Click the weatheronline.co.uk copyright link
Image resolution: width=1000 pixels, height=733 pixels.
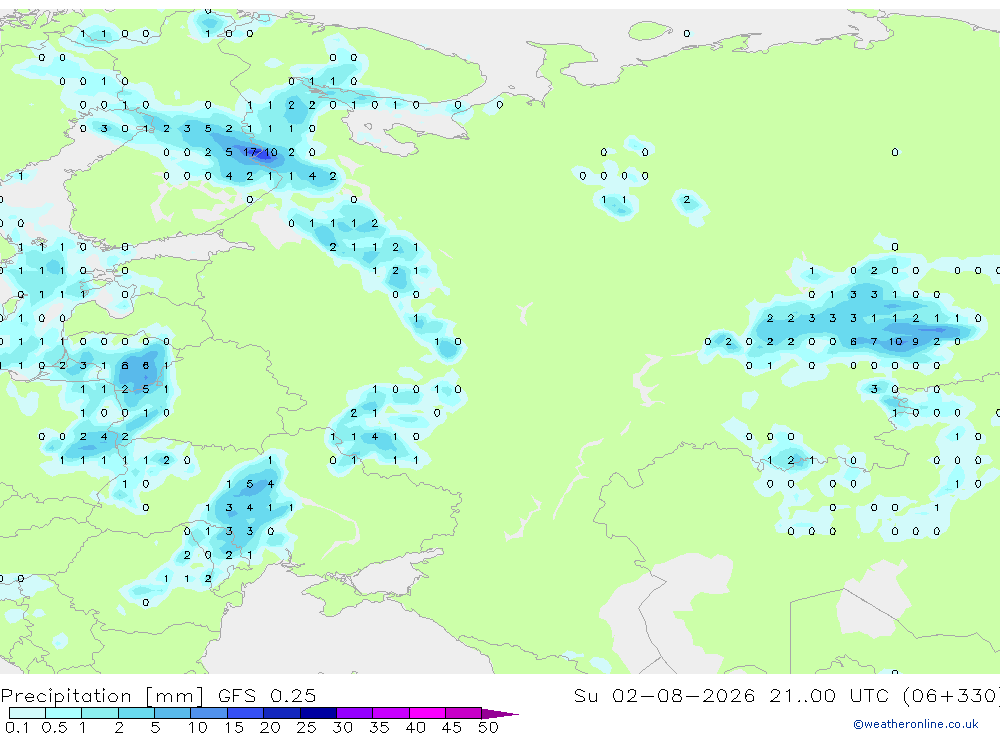pyautogui.click(x=916, y=724)
